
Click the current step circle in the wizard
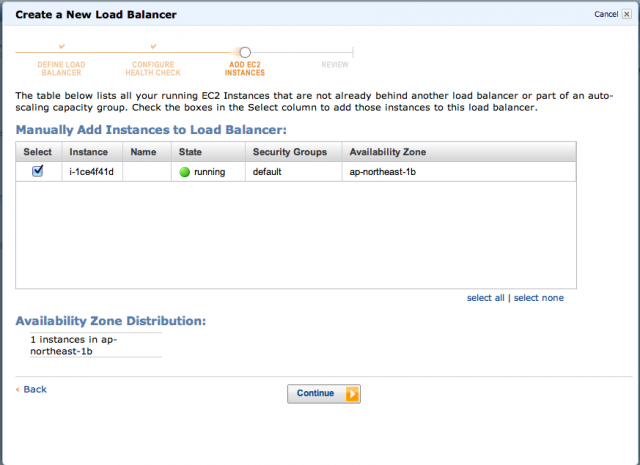(245, 52)
